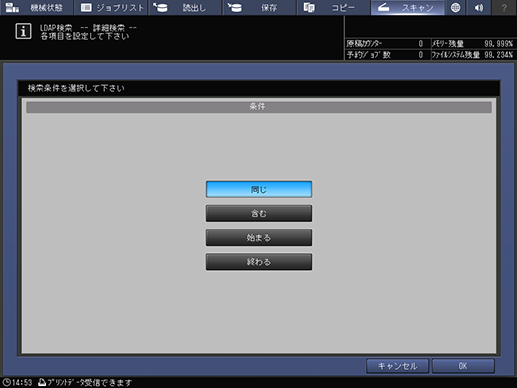This screenshot has height=388, width=517.
Task: Open the 読出し recall tab
Action: tap(185, 7)
